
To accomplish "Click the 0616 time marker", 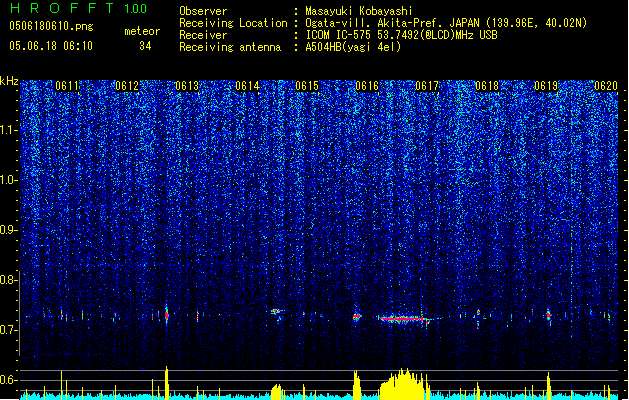I will pyautogui.click(x=367, y=86).
